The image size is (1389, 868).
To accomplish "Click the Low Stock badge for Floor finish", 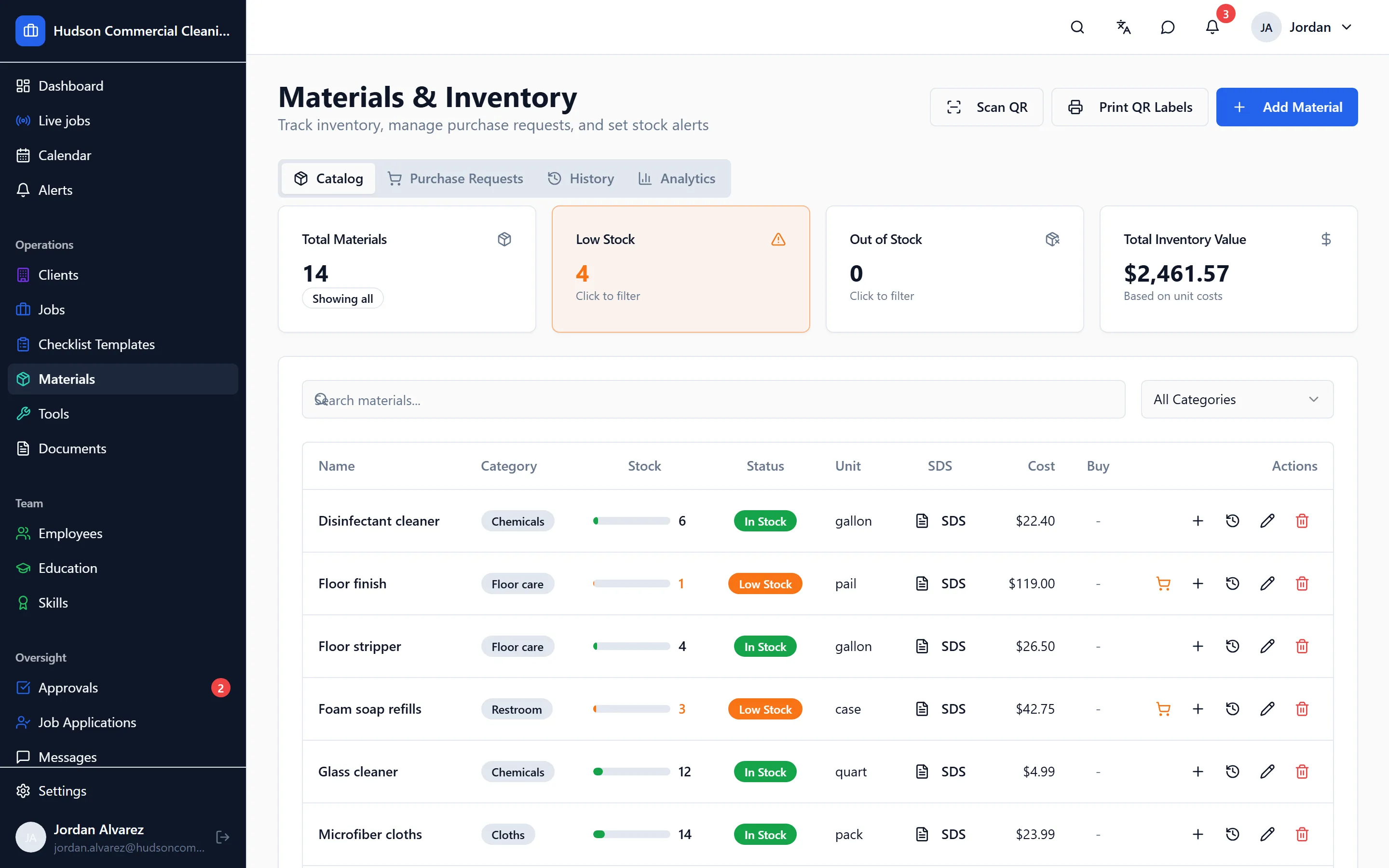I will click(x=764, y=583).
